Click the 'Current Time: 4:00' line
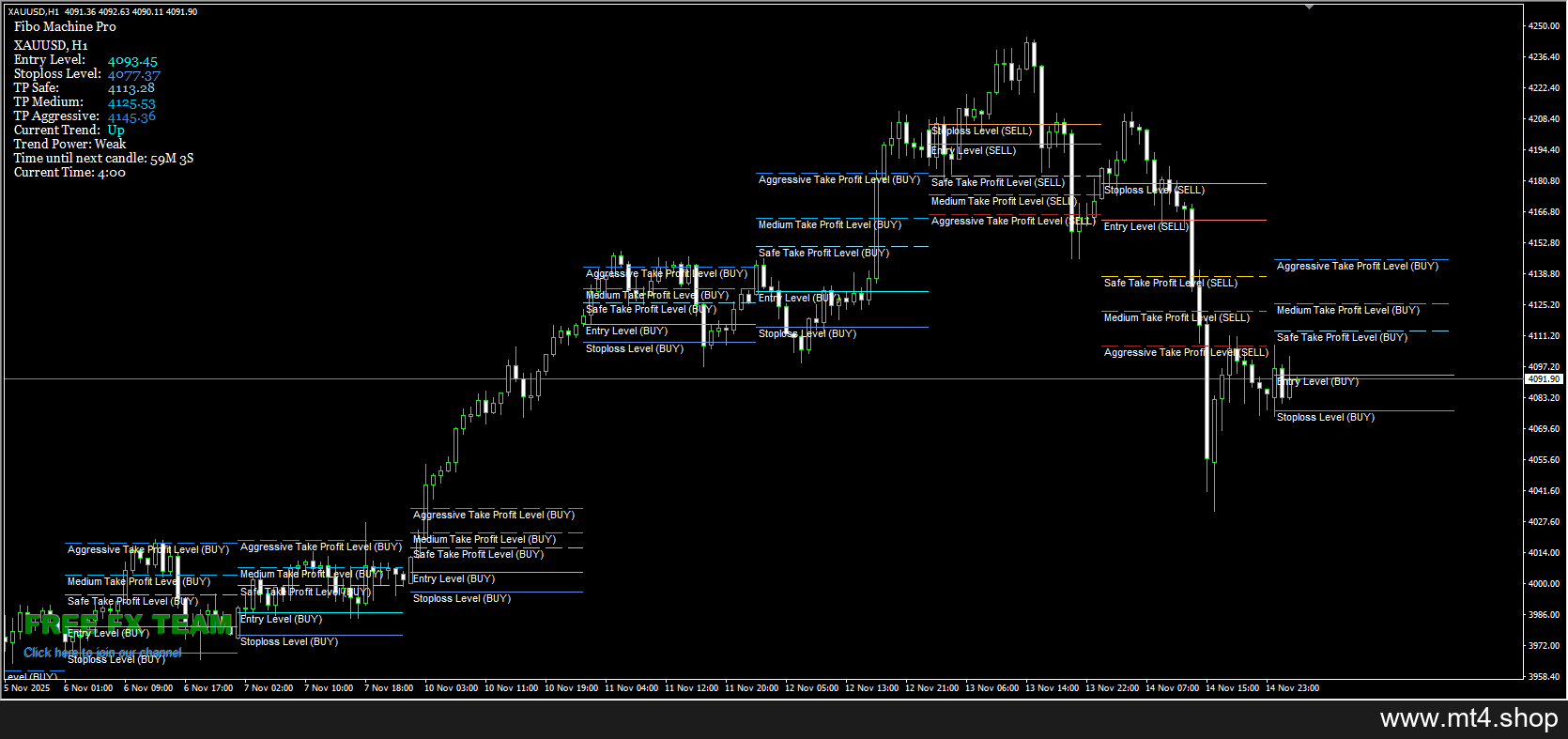1568x739 pixels. (x=69, y=172)
